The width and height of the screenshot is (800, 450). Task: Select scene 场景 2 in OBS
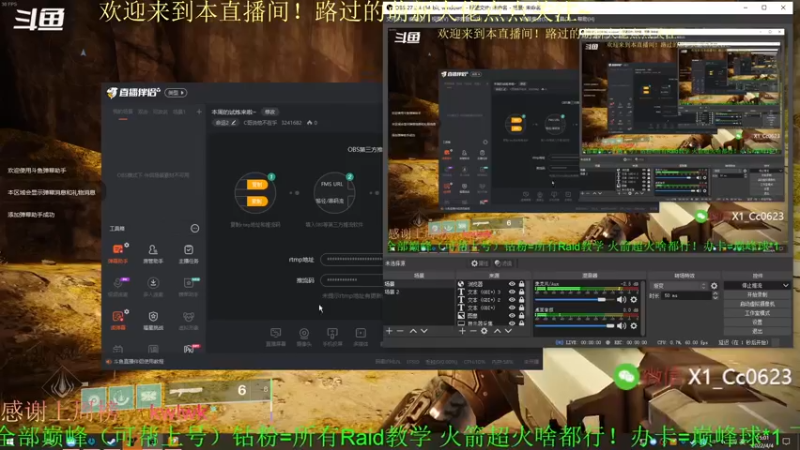click(x=419, y=292)
